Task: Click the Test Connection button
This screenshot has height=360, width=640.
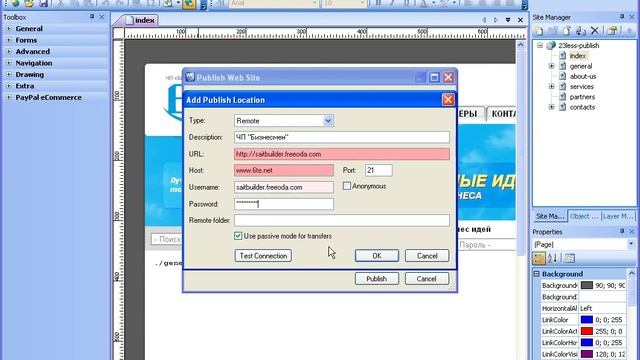Action: pos(263,256)
